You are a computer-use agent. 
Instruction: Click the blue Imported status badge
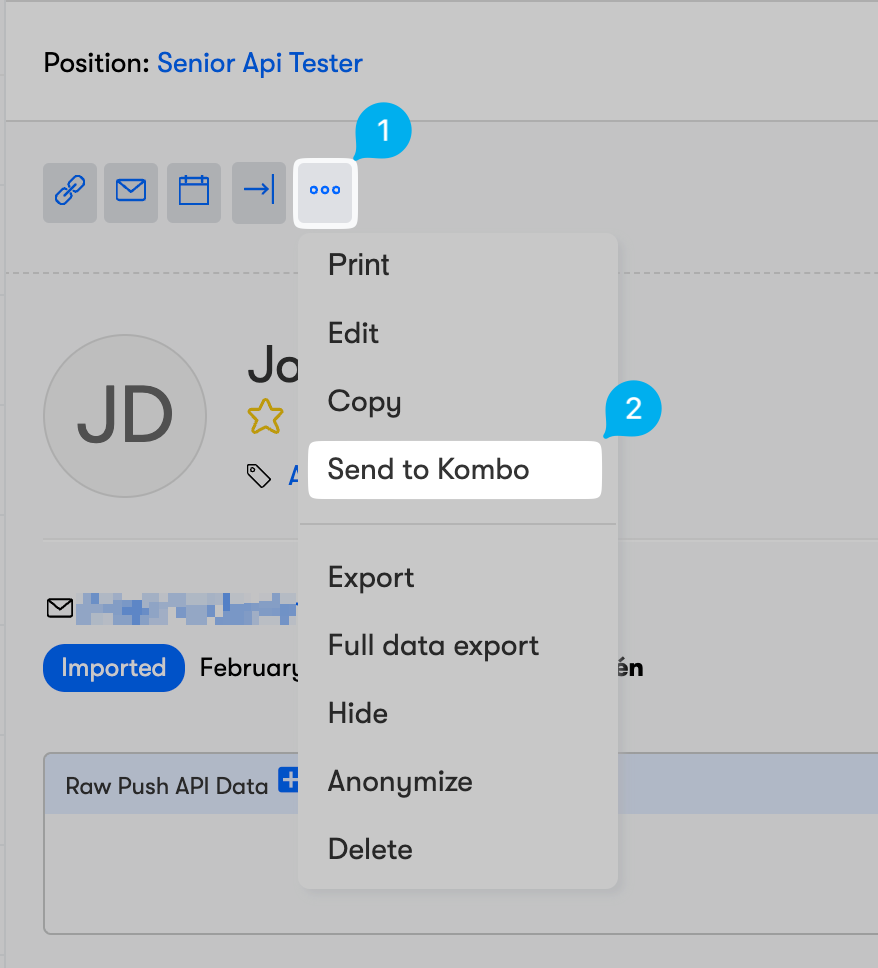[x=113, y=668]
